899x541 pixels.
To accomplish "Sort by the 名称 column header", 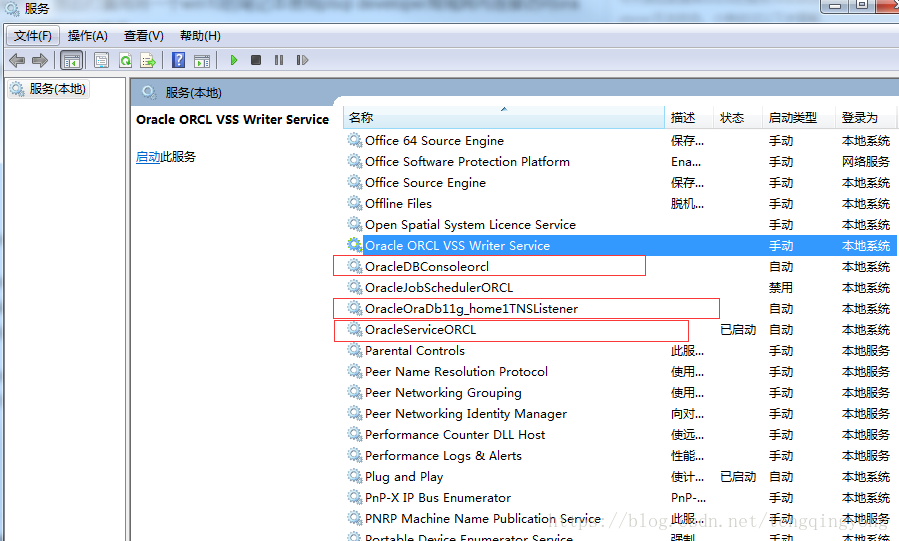I will coord(503,117).
